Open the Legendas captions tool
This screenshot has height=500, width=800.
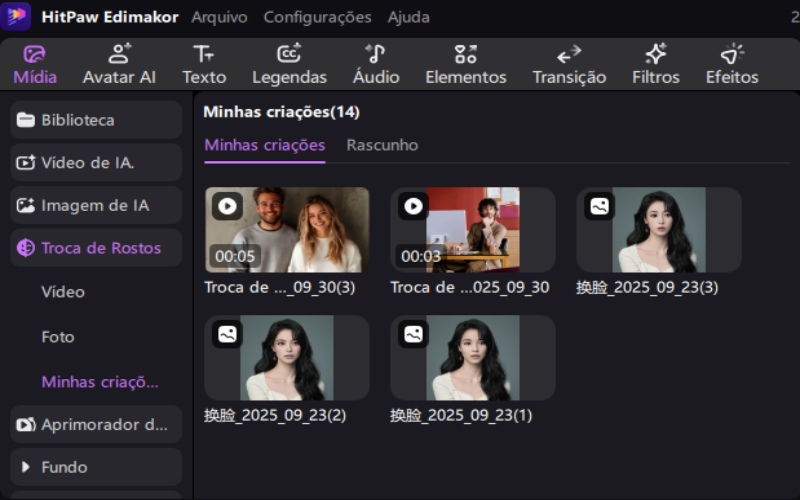(289, 65)
